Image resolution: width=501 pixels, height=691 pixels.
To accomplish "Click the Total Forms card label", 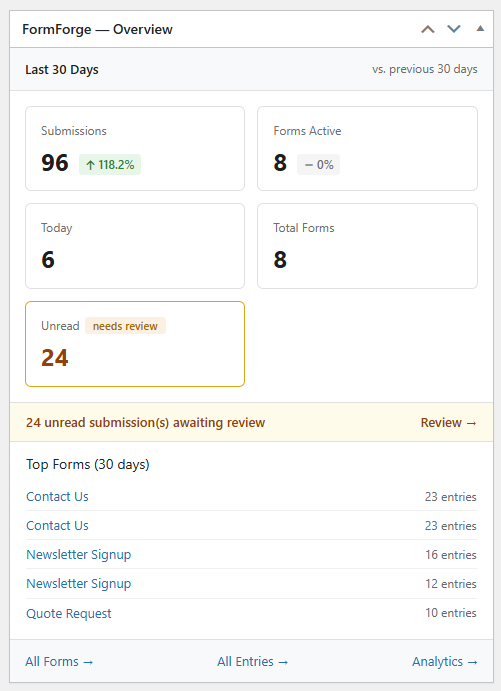I will [x=304, y=228].
